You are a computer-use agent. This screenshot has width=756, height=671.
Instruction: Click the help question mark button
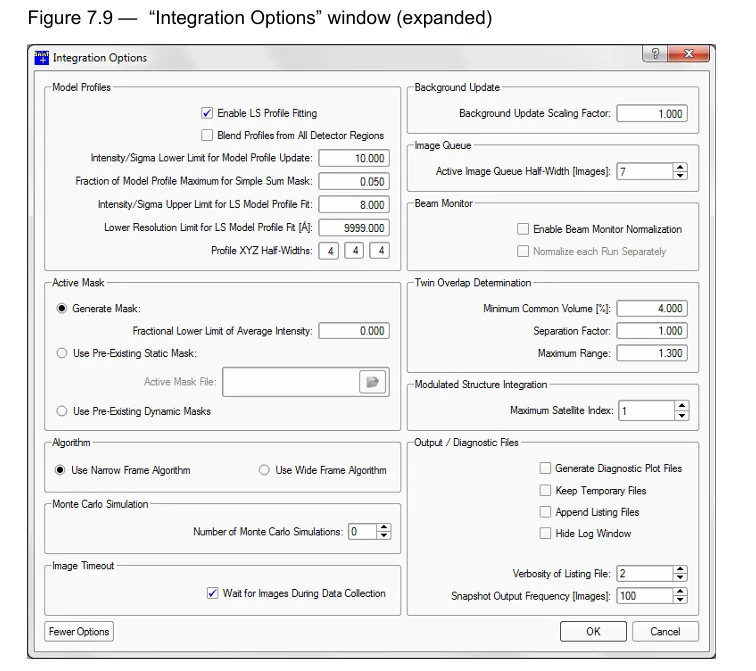(x=655, y=55)
